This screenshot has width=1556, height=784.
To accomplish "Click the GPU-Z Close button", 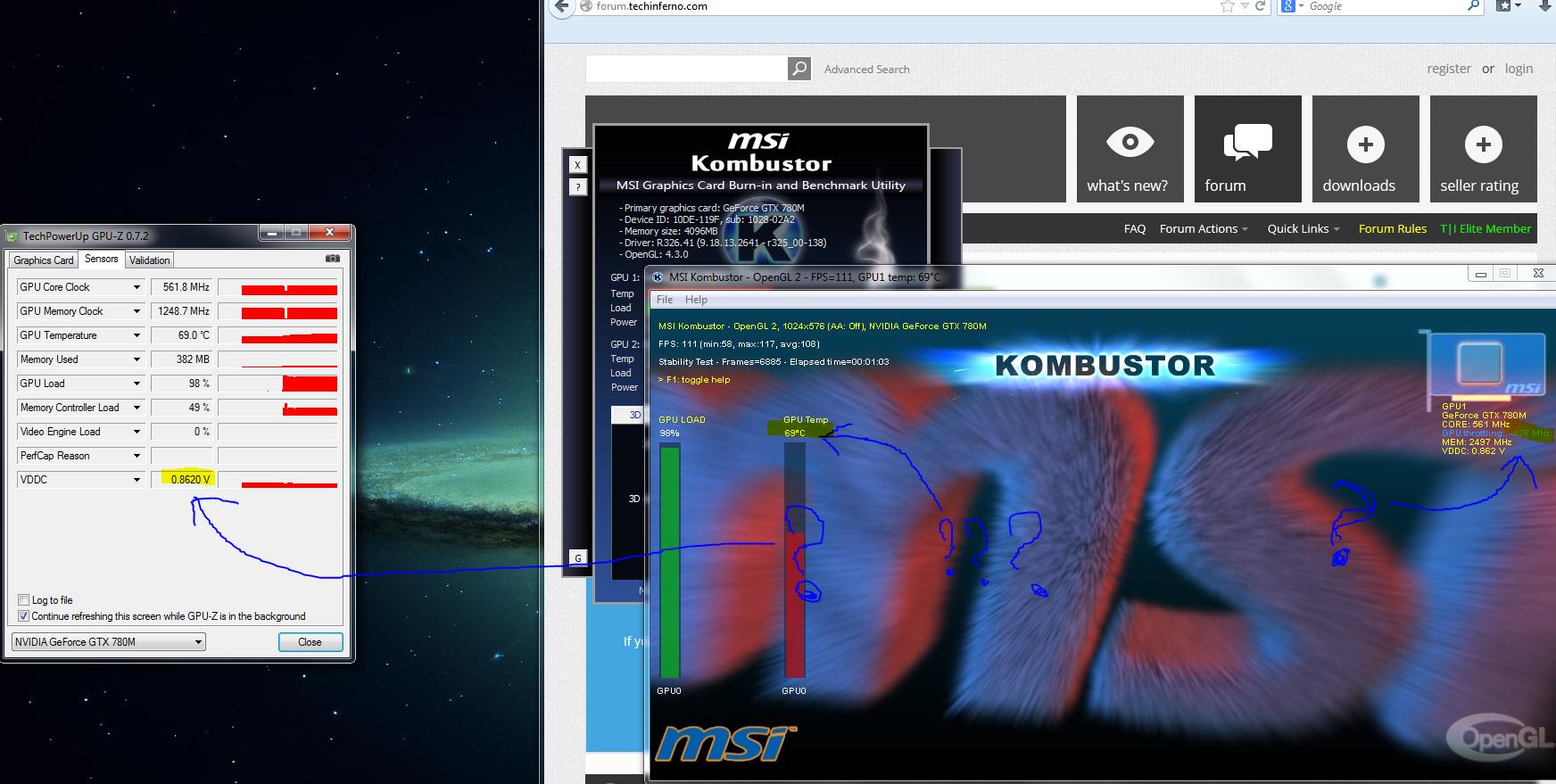I will click(x=310, y=642).
